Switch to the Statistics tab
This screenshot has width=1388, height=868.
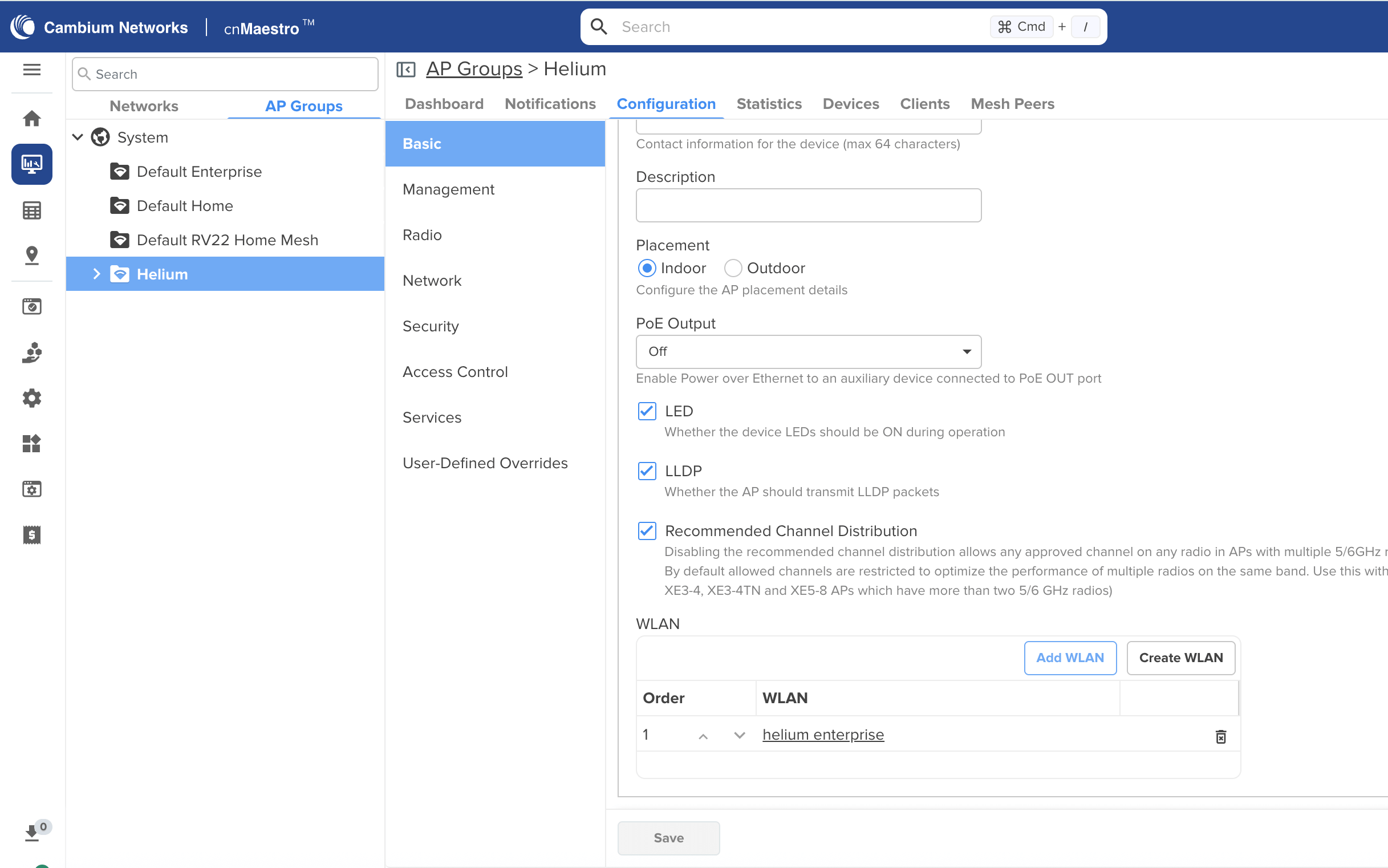769,104
